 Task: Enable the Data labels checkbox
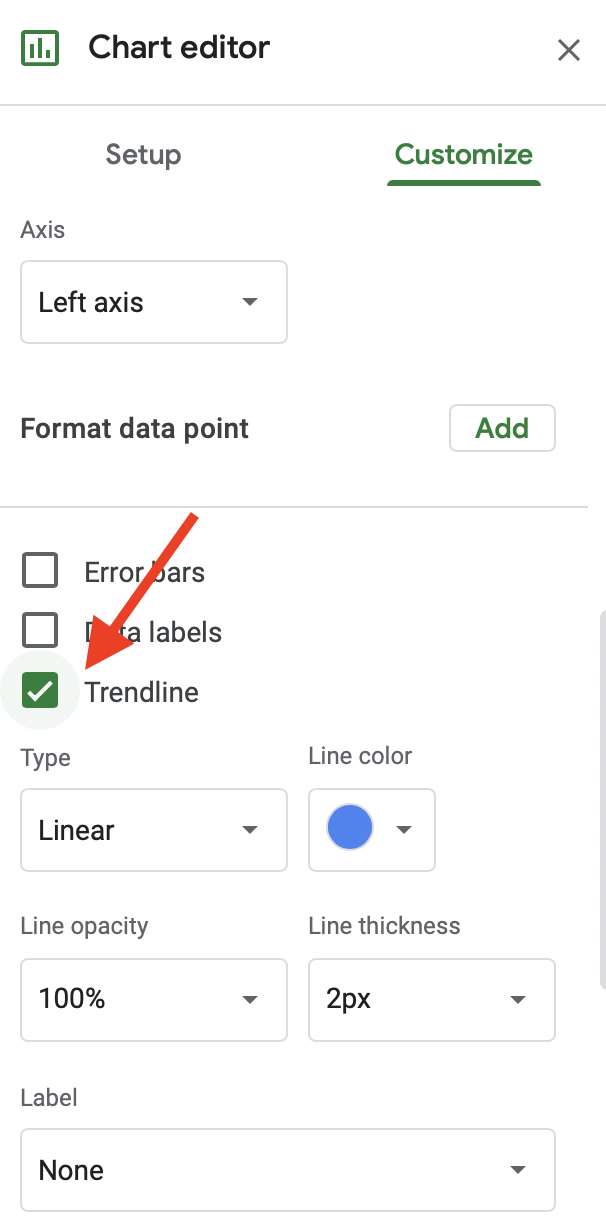[40, 630]
